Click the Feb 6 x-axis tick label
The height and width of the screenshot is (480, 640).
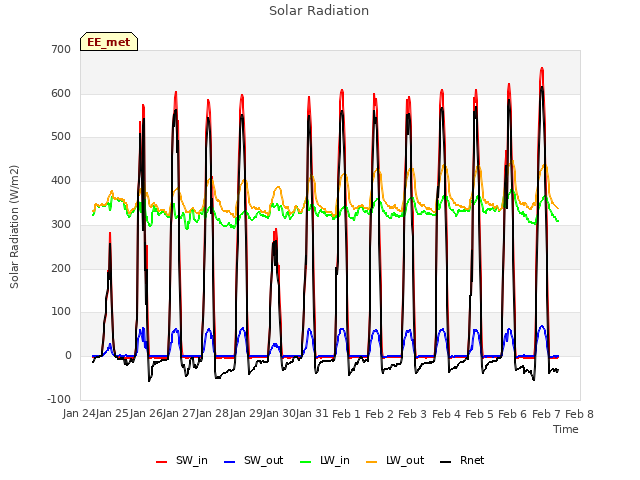click(513, 414)
